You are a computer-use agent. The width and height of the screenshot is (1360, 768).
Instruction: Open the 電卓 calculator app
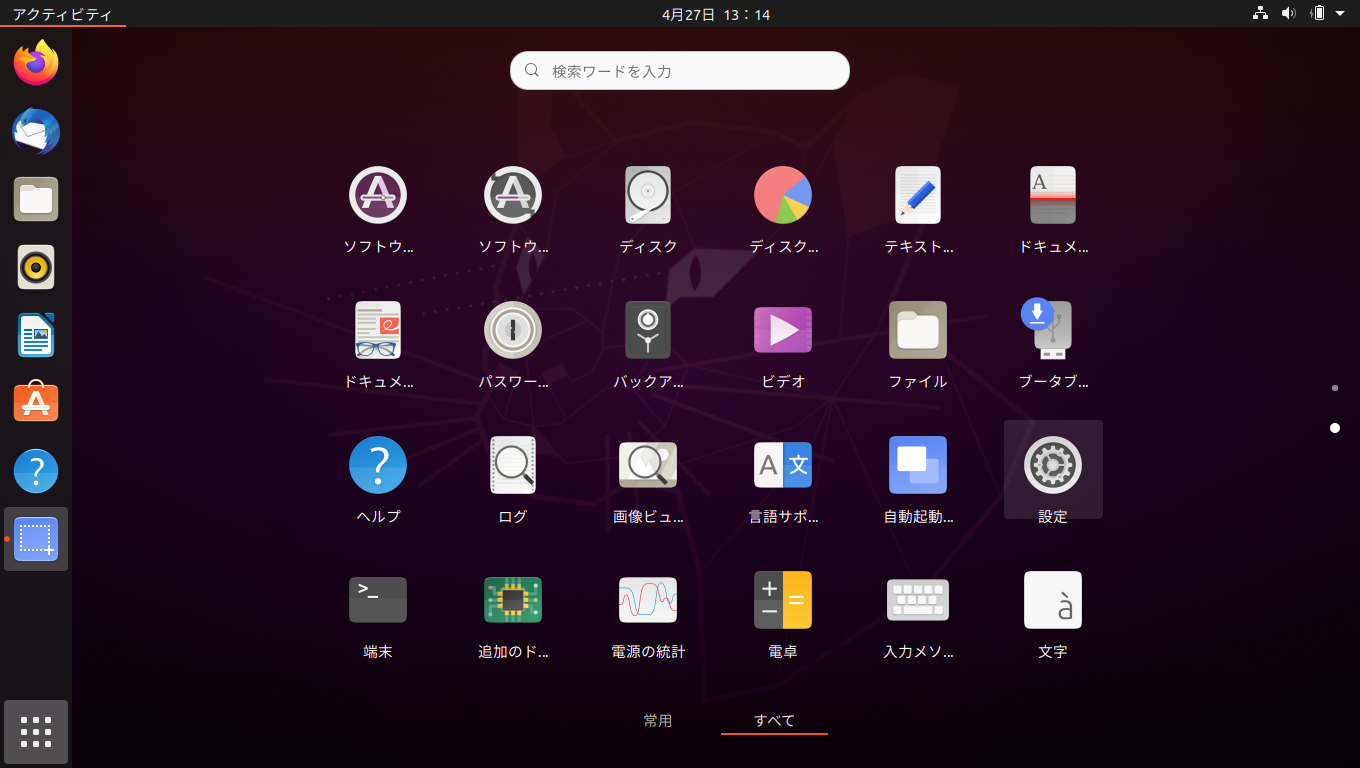(x=783, y=600)
